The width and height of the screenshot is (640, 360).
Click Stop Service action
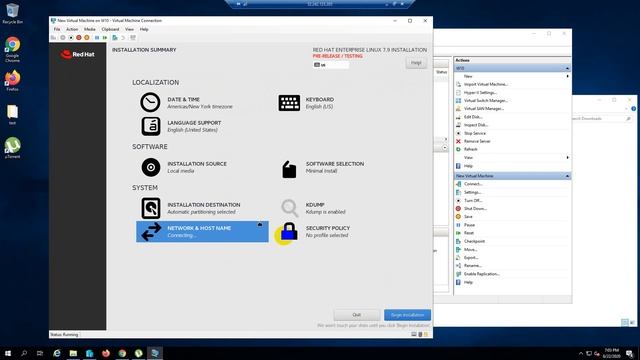474,133
